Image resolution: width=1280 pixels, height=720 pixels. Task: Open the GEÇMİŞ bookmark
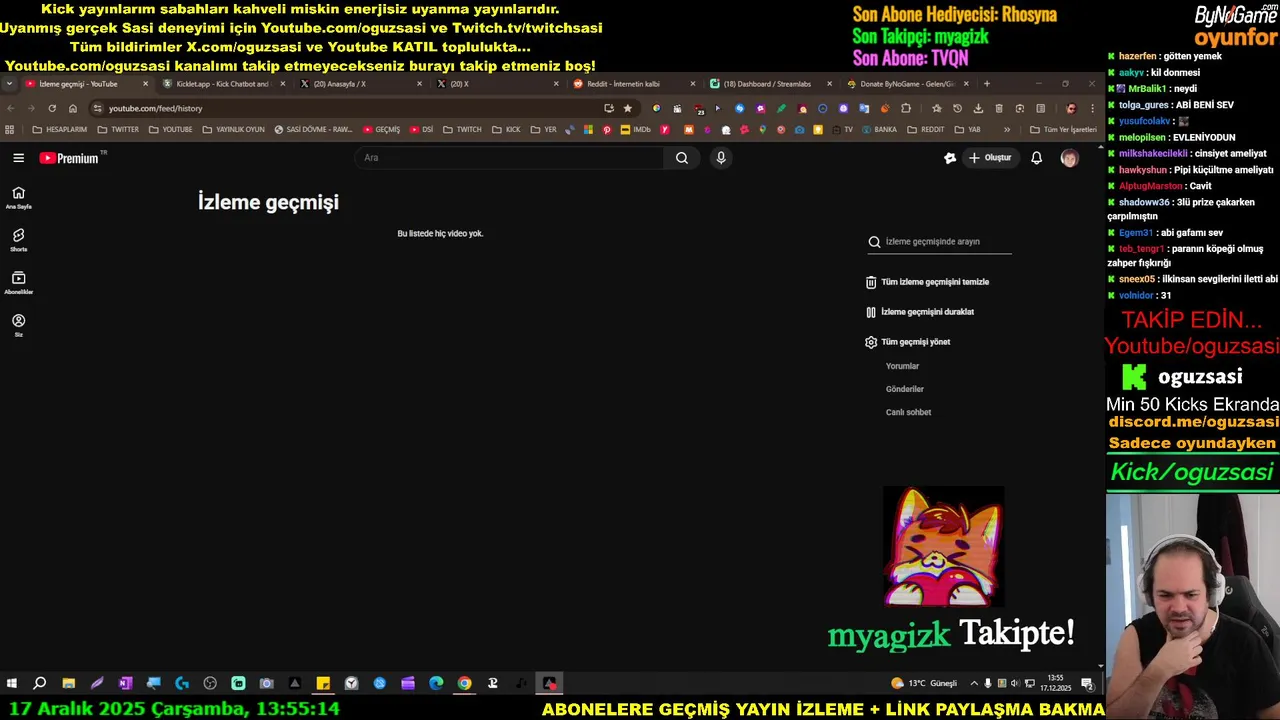(381, 129)
